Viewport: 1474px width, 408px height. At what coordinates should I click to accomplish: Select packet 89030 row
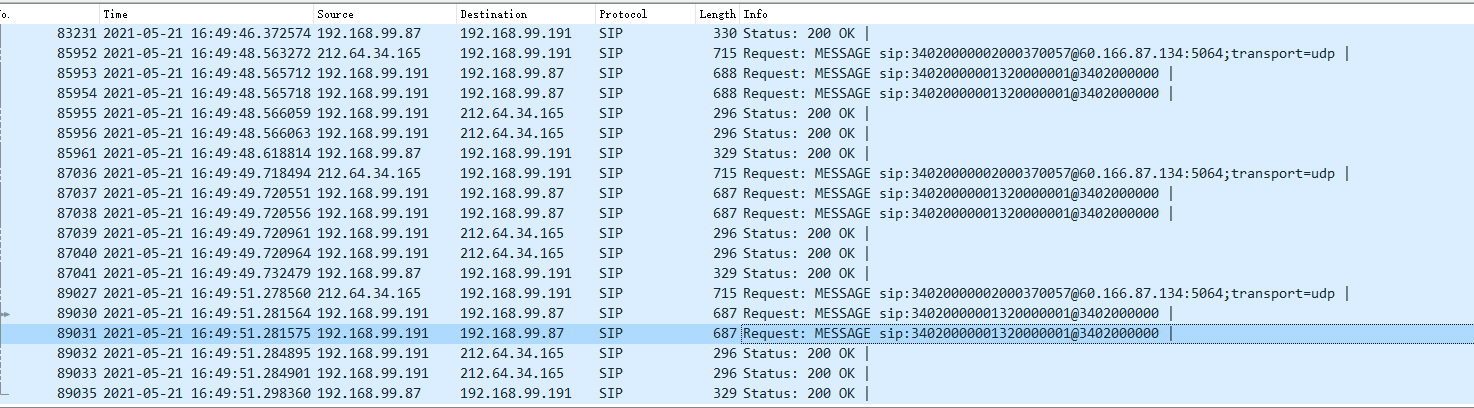[x=400, y=313]
